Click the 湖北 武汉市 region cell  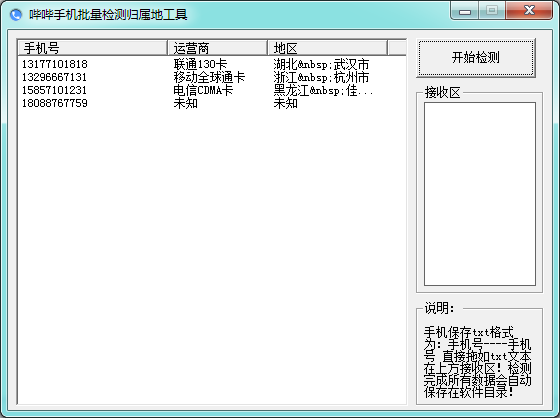click(x=321, y=64)
